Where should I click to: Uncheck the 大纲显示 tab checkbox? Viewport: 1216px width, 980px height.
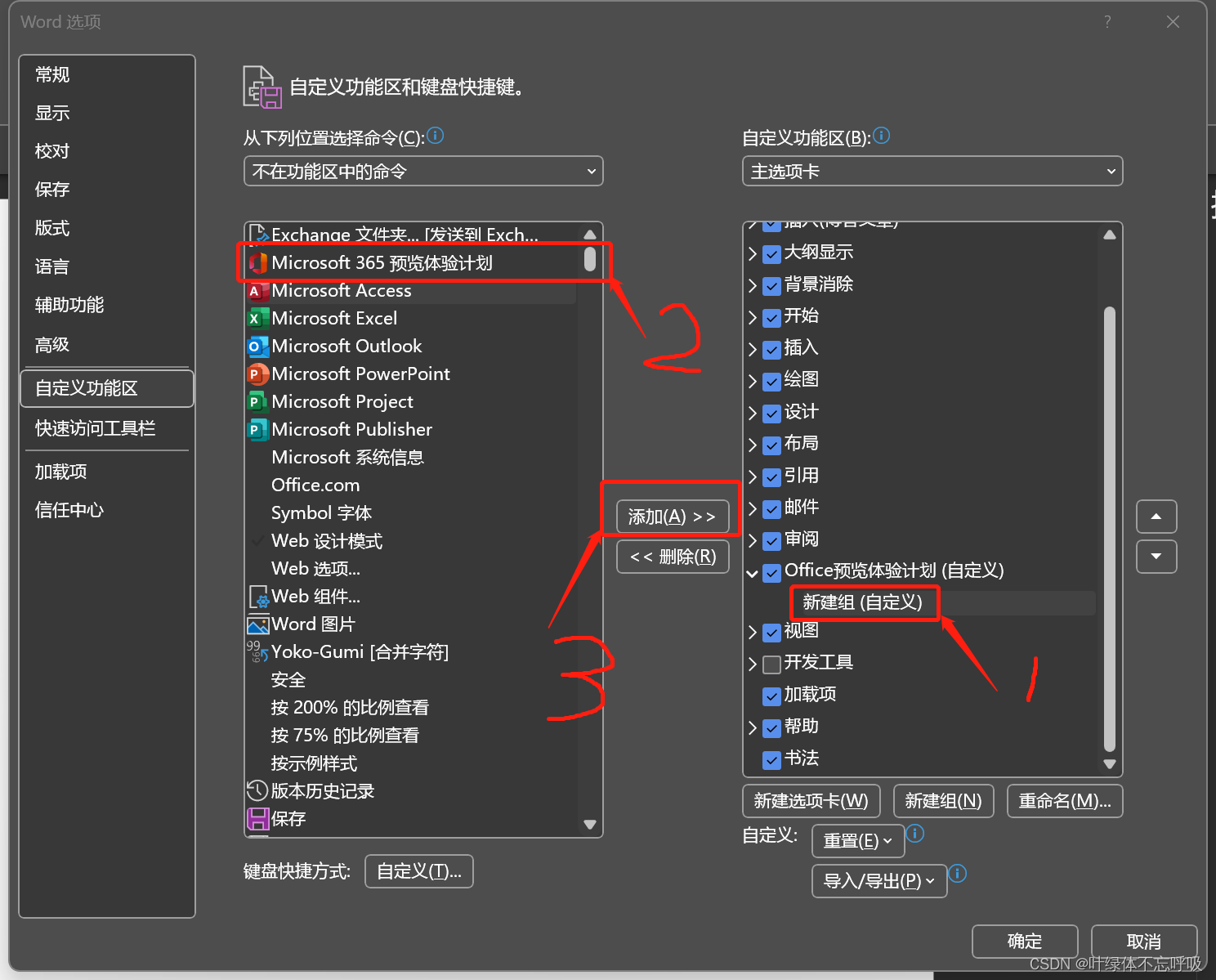771,254
